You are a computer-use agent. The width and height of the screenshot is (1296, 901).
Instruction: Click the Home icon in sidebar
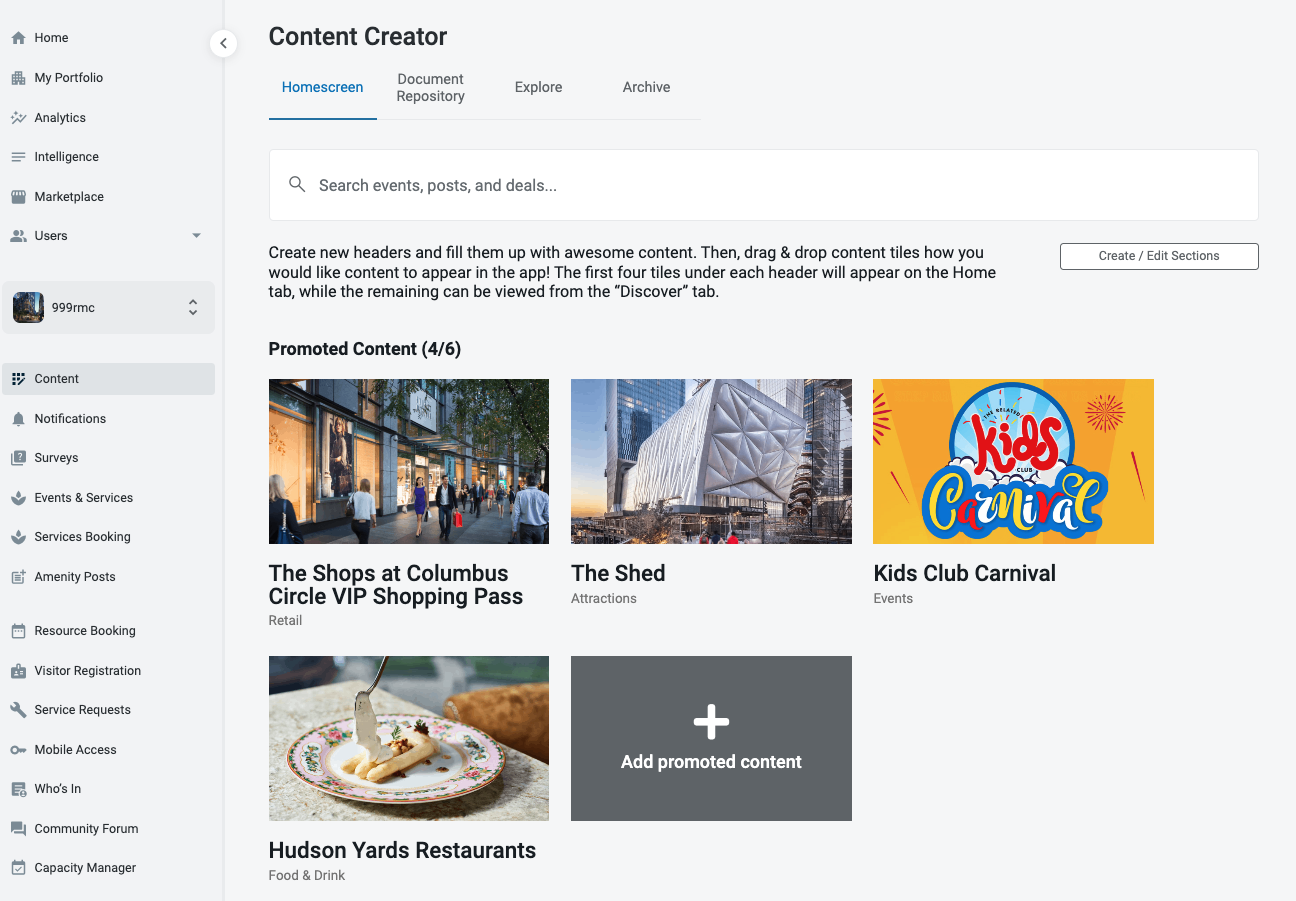pos(18,38)
